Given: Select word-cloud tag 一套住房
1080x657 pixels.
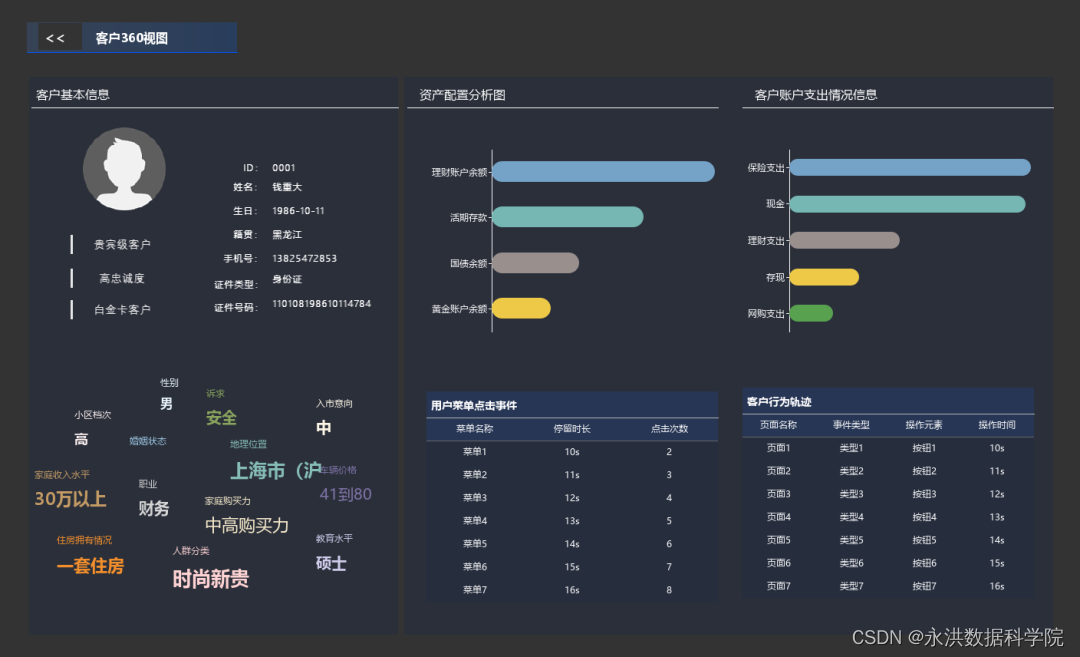Looking at the screenshot, I should click(90, 566).
